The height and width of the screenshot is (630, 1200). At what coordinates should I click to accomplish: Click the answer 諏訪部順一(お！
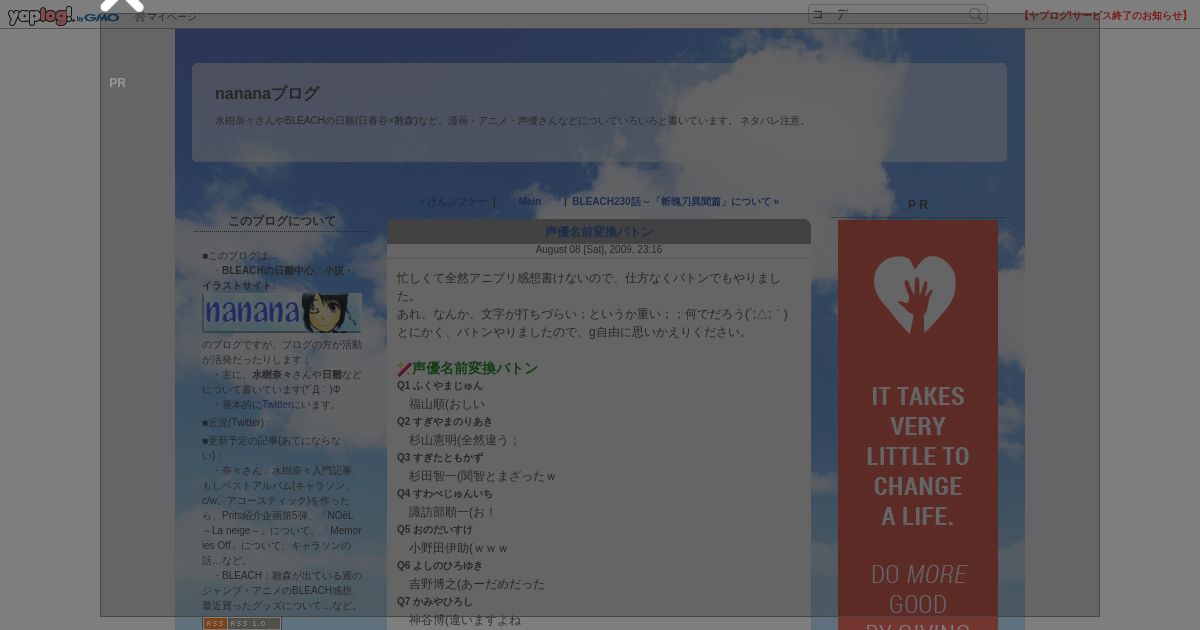pyautogui.click(x=453, y=512)
